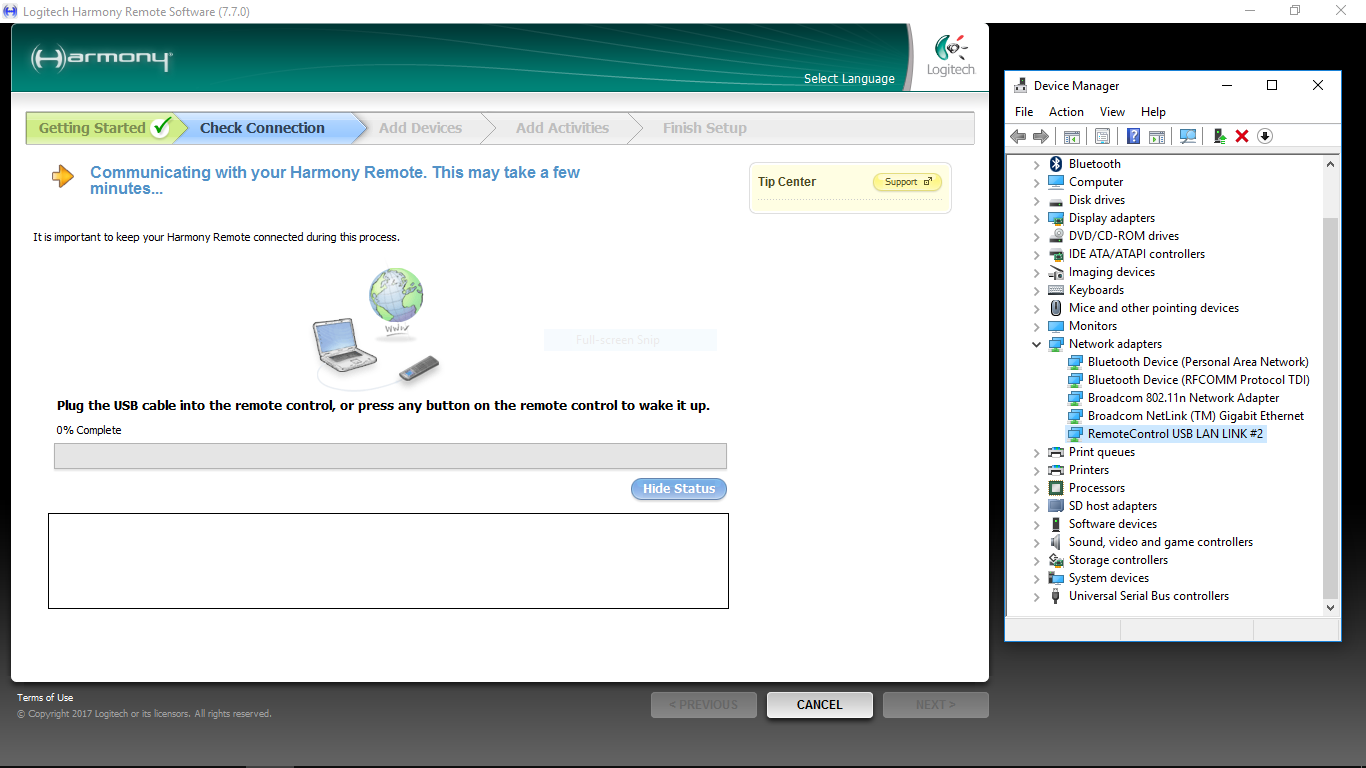
Task: Open Properties toolbar icon in Device Manager
Action: [1102, 136]
